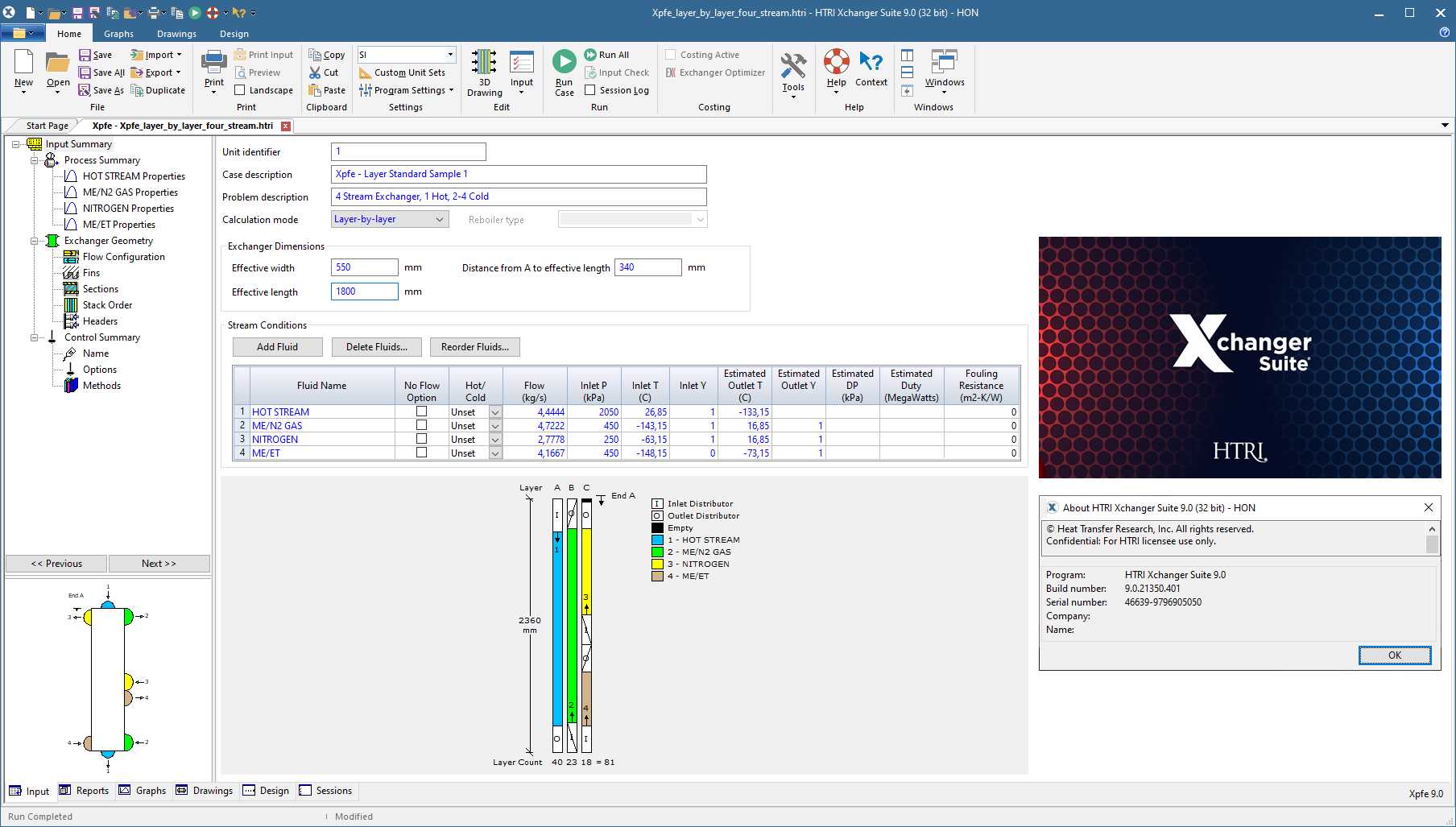Click the Cut scissors icon
The height and width of the screenshot is (827, 1456).
pos(315,72)
